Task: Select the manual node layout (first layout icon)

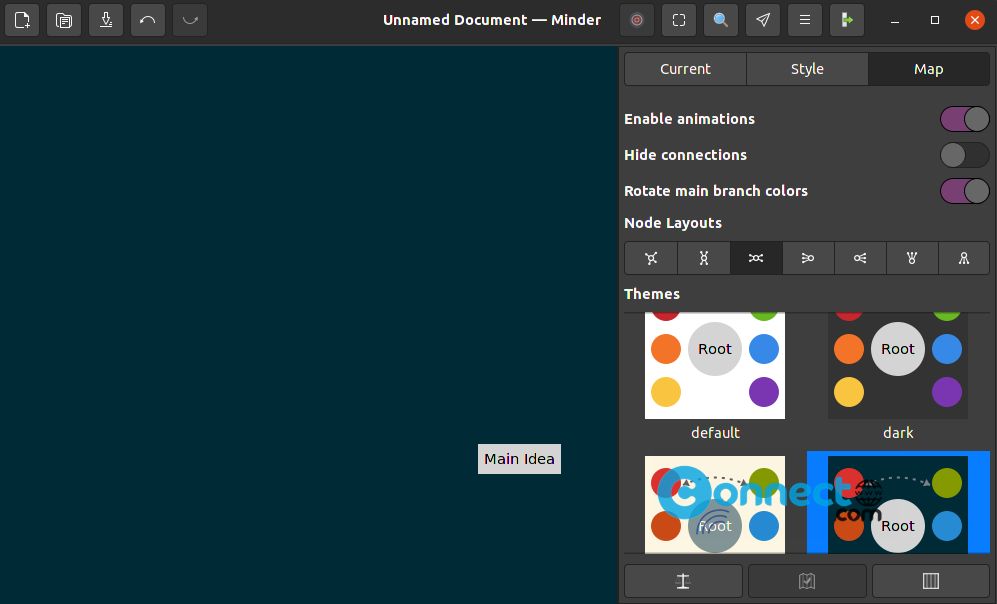Action: tap(651, 258)
